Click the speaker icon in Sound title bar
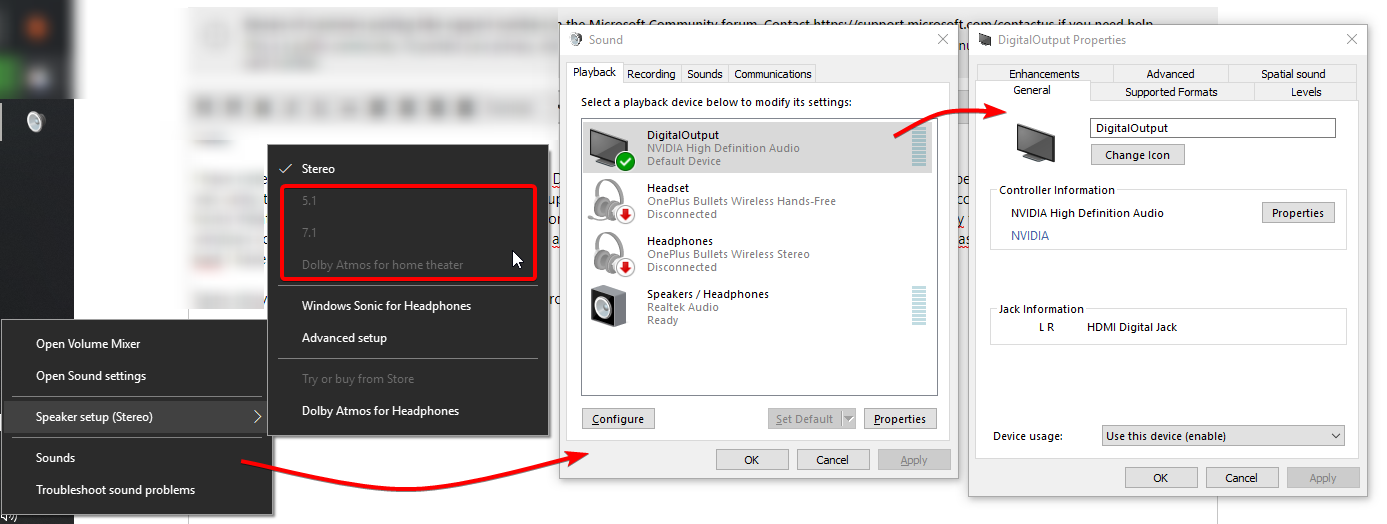 [x=575, y=40]
